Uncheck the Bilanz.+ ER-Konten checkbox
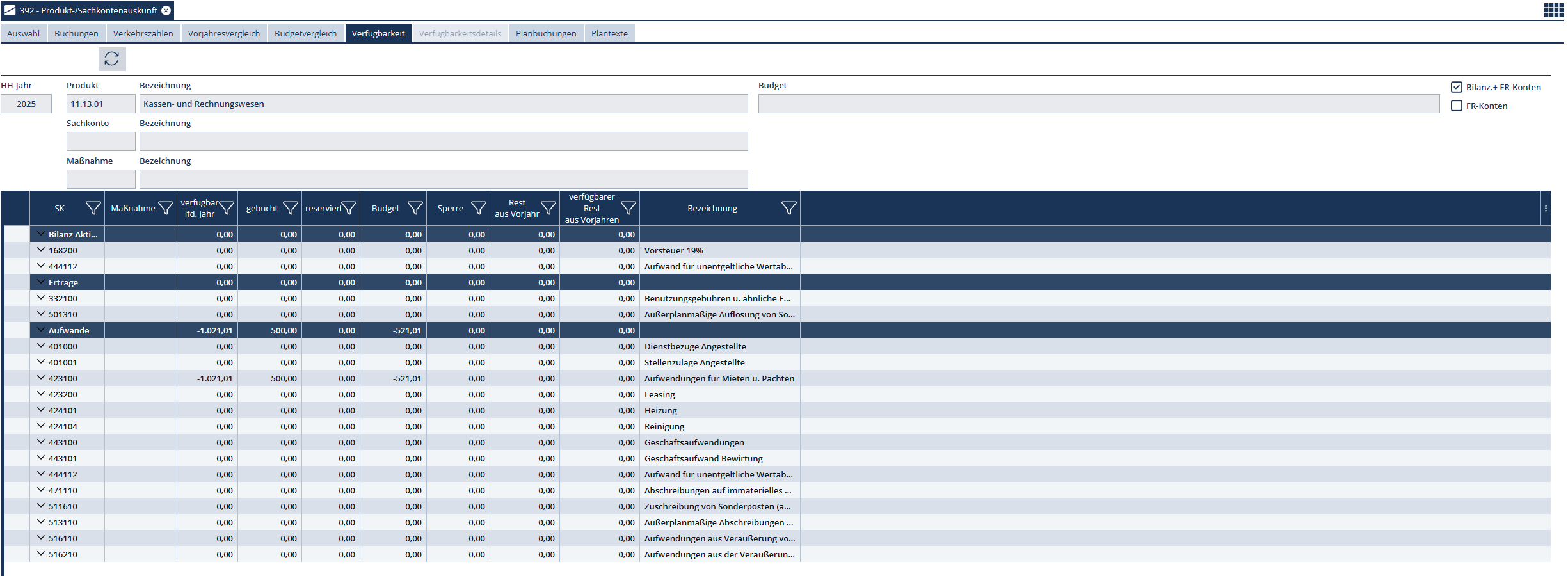The image size is (1568, 576). [x=1457, y=87]
